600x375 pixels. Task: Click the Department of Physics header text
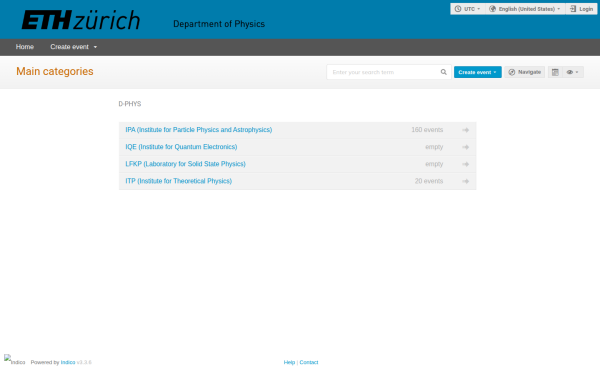[219, 24]
